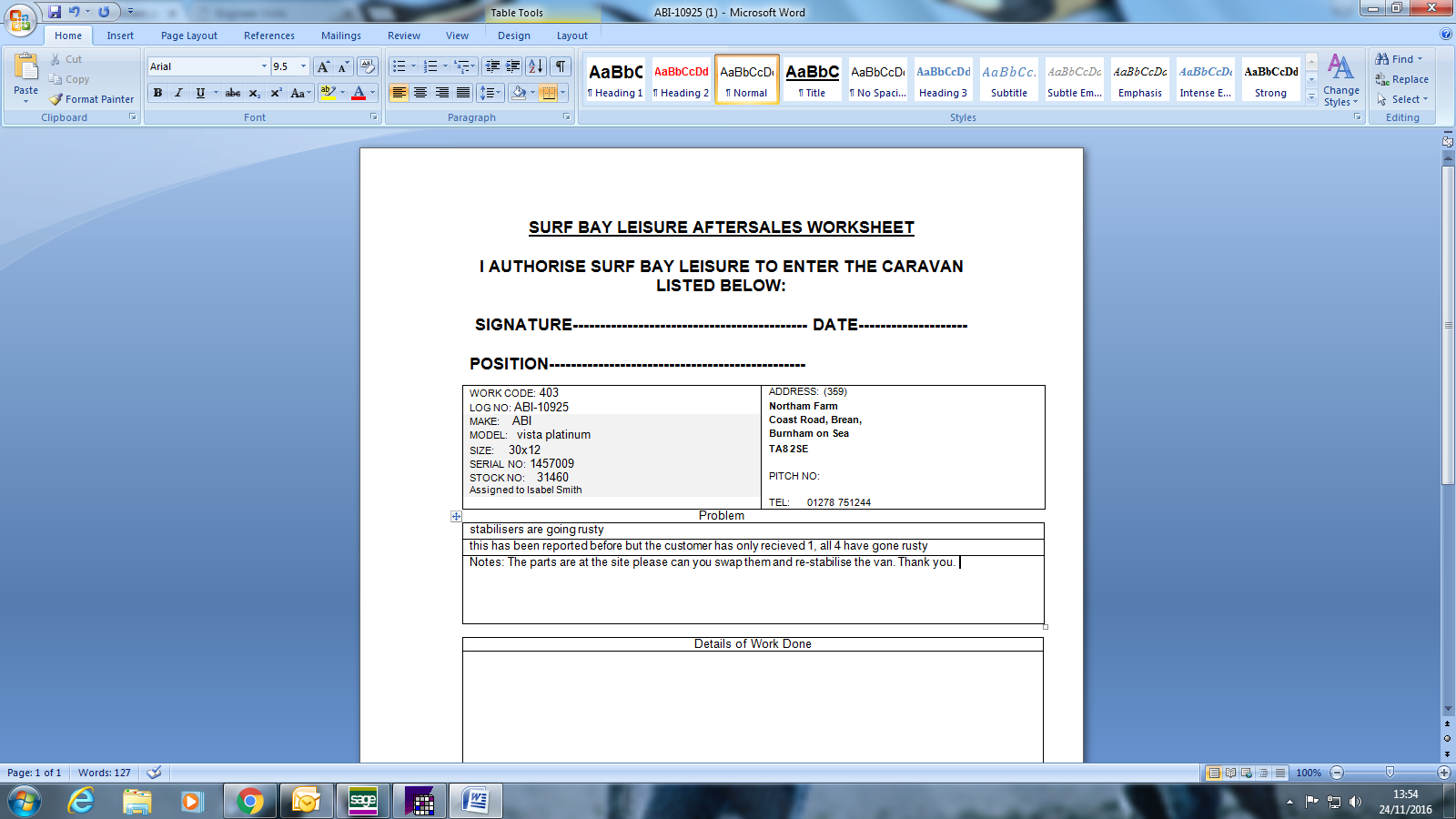Expand the bullets library dropdown arrow
1456x819 pixels.
click(x=413, y=66)
